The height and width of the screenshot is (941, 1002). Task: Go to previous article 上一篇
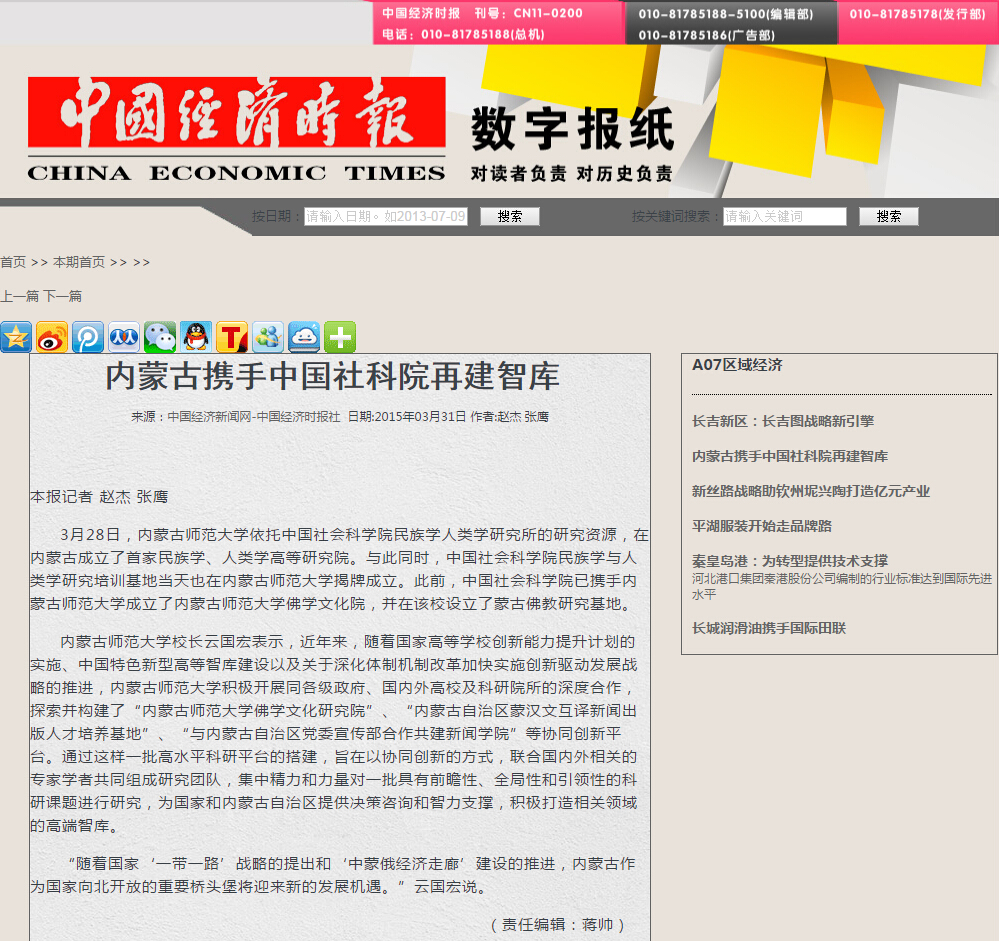pyautogui.click(x=20, y=296)
